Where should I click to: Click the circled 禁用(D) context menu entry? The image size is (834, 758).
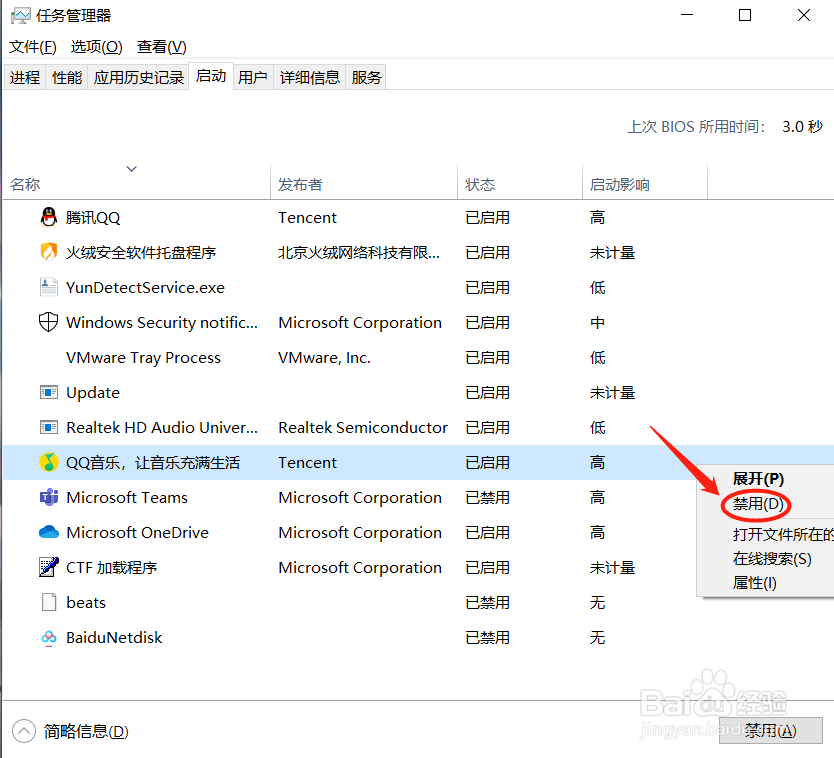pyautogui.click(x=755, y=506)
